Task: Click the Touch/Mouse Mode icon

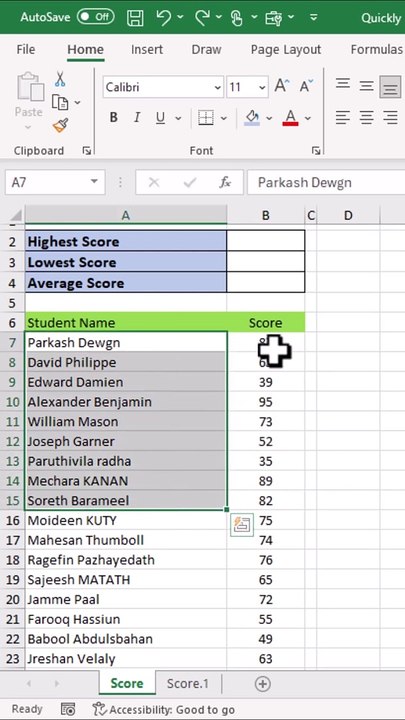Action: (x=237, y=18)
